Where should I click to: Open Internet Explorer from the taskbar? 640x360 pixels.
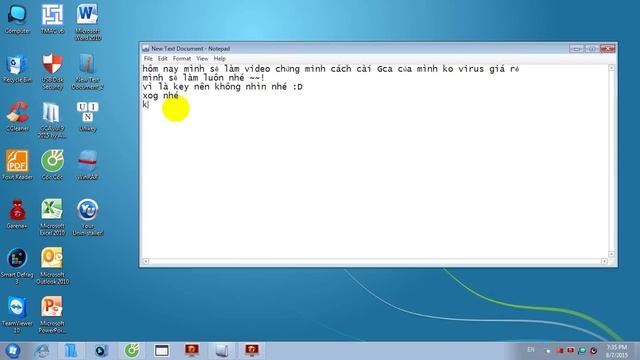coord(42,351)
